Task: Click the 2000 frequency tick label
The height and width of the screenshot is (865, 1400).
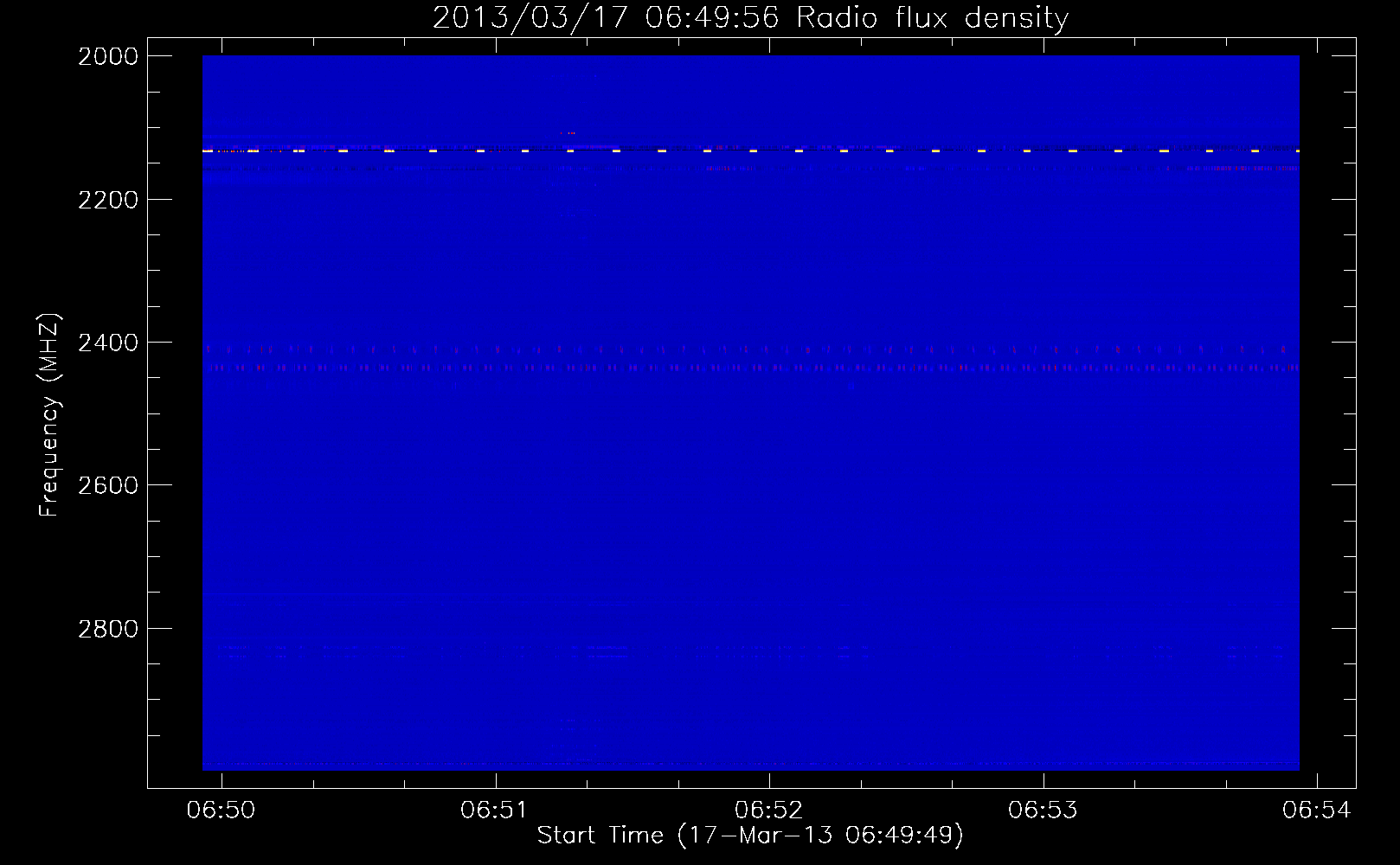Action: point(108,56)
